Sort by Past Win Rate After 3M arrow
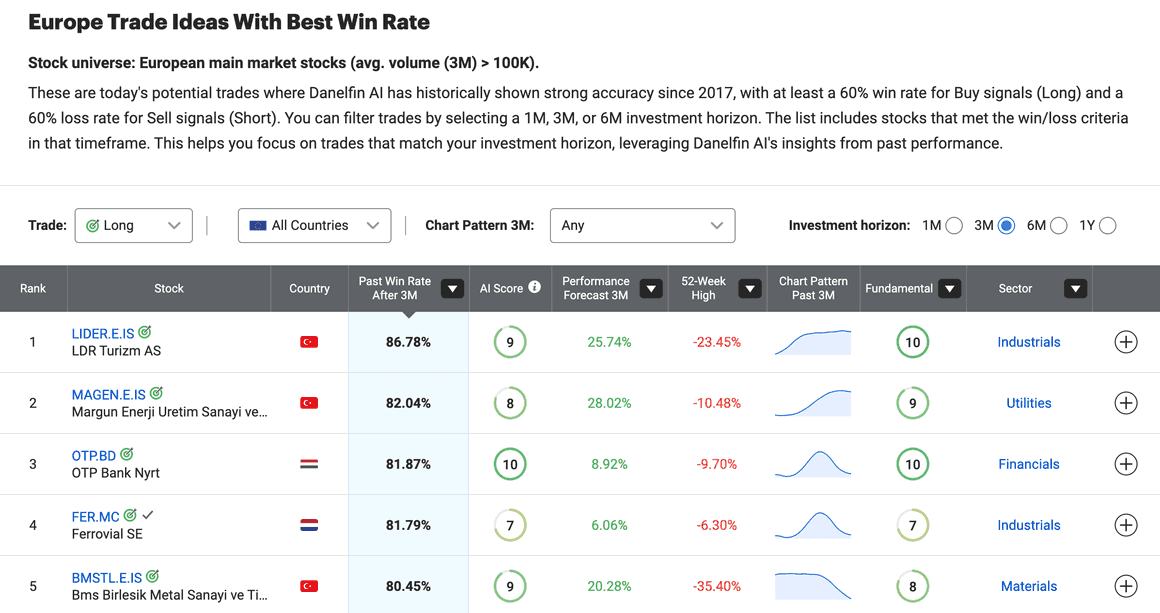 click(452, 288)
